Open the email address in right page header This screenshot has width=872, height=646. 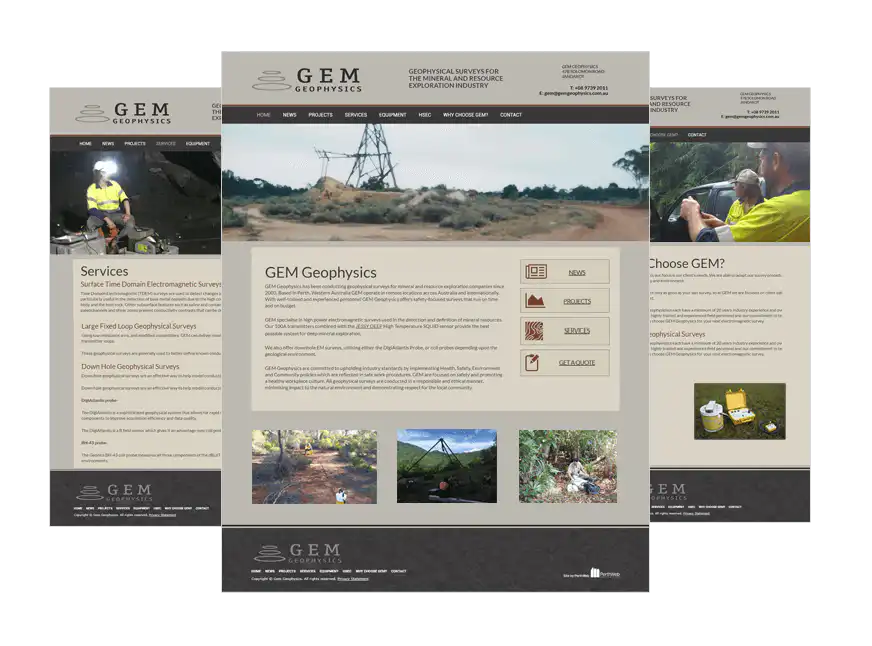pyautogui.click(x=750, y=117)
